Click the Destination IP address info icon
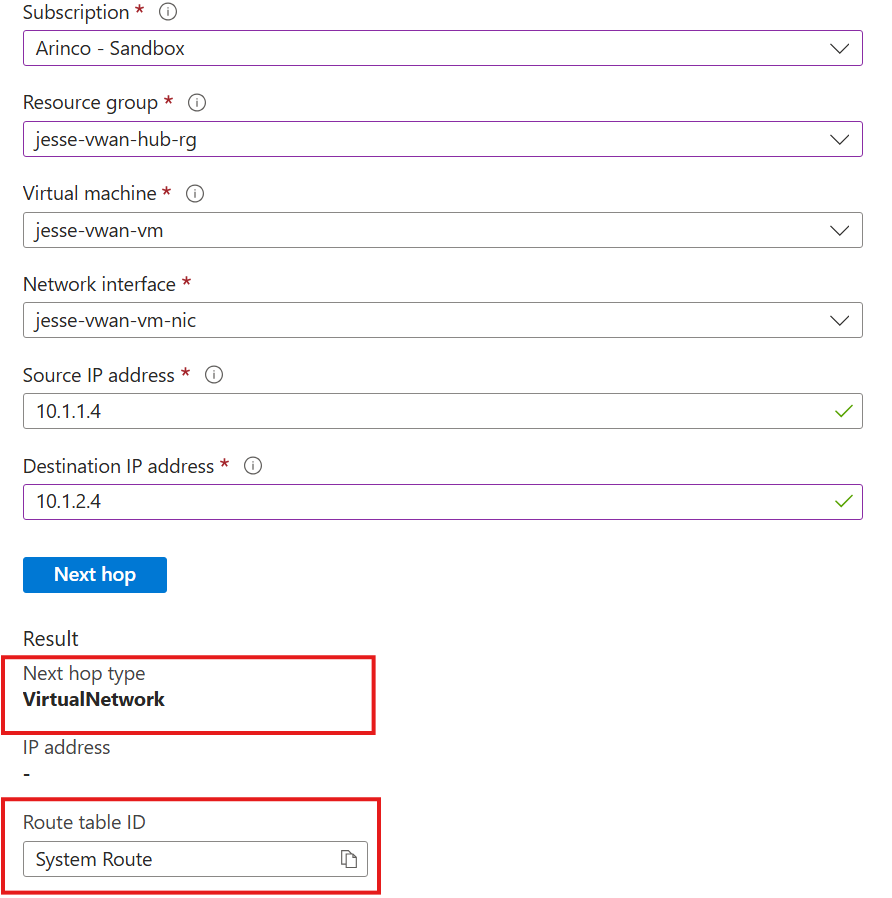Screen dimensions: 892x898 pyautogui.click(x=253, y=466)
